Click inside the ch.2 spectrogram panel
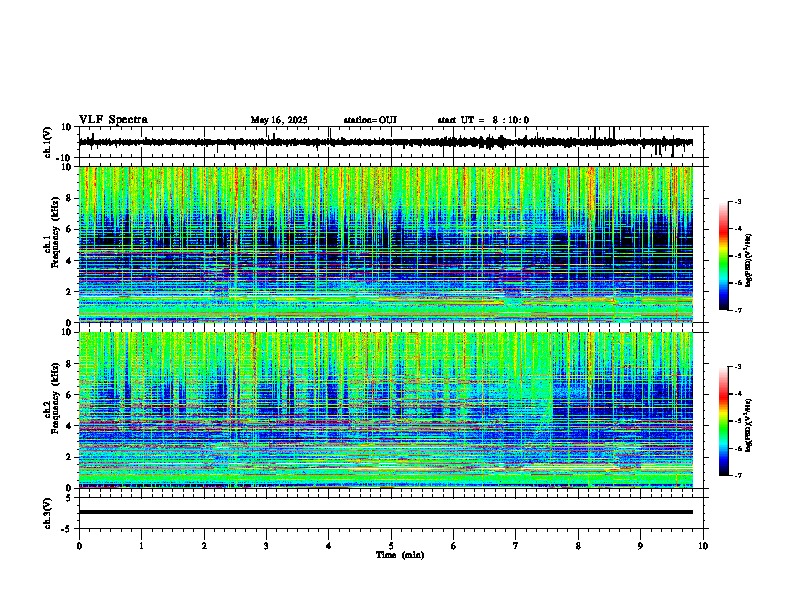 pos(385,410)
